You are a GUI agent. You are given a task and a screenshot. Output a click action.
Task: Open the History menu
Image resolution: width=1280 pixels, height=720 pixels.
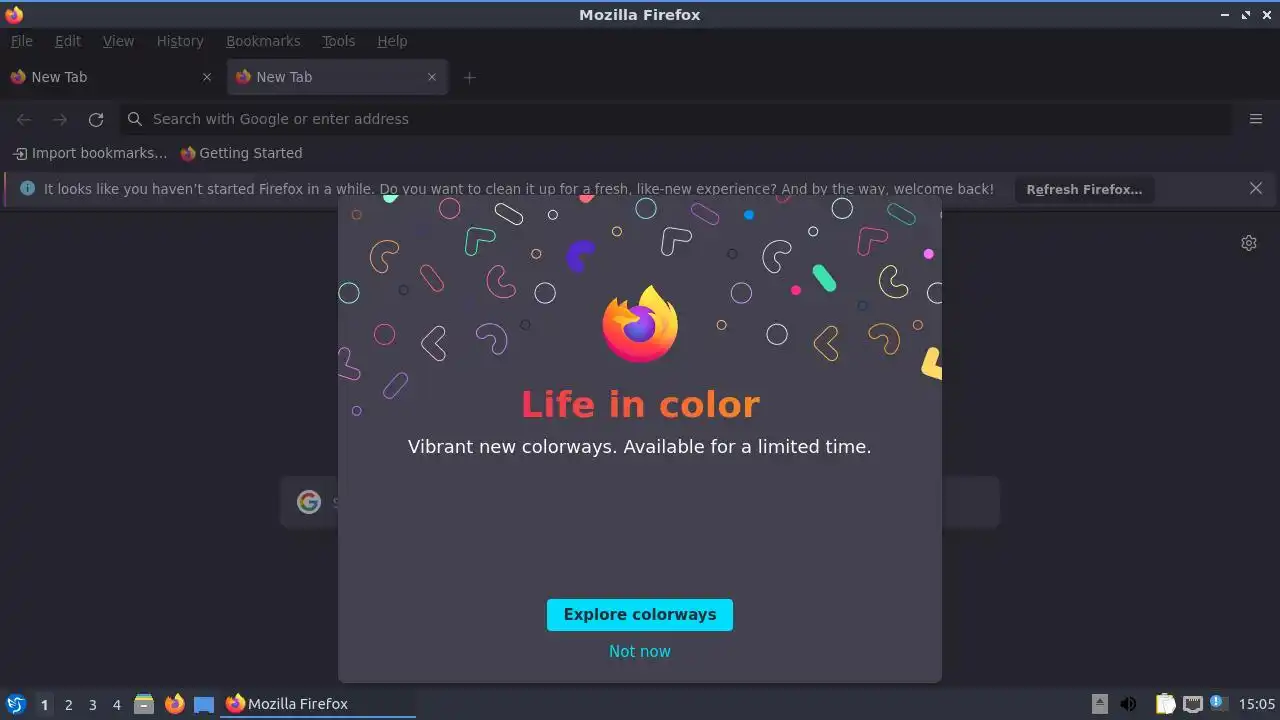[180, 41]
